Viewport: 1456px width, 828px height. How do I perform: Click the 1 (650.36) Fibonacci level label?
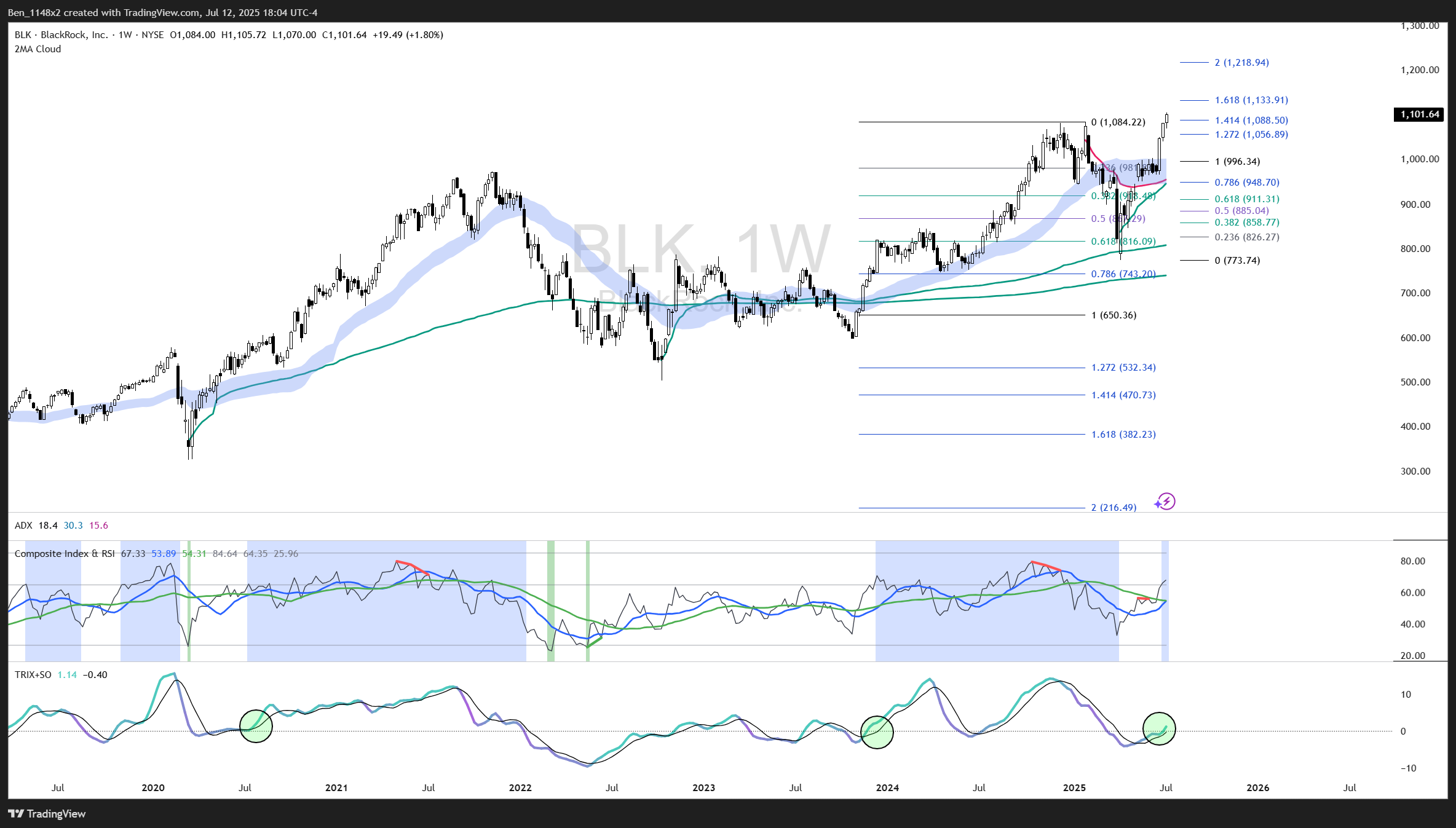tap(1114, 315)
